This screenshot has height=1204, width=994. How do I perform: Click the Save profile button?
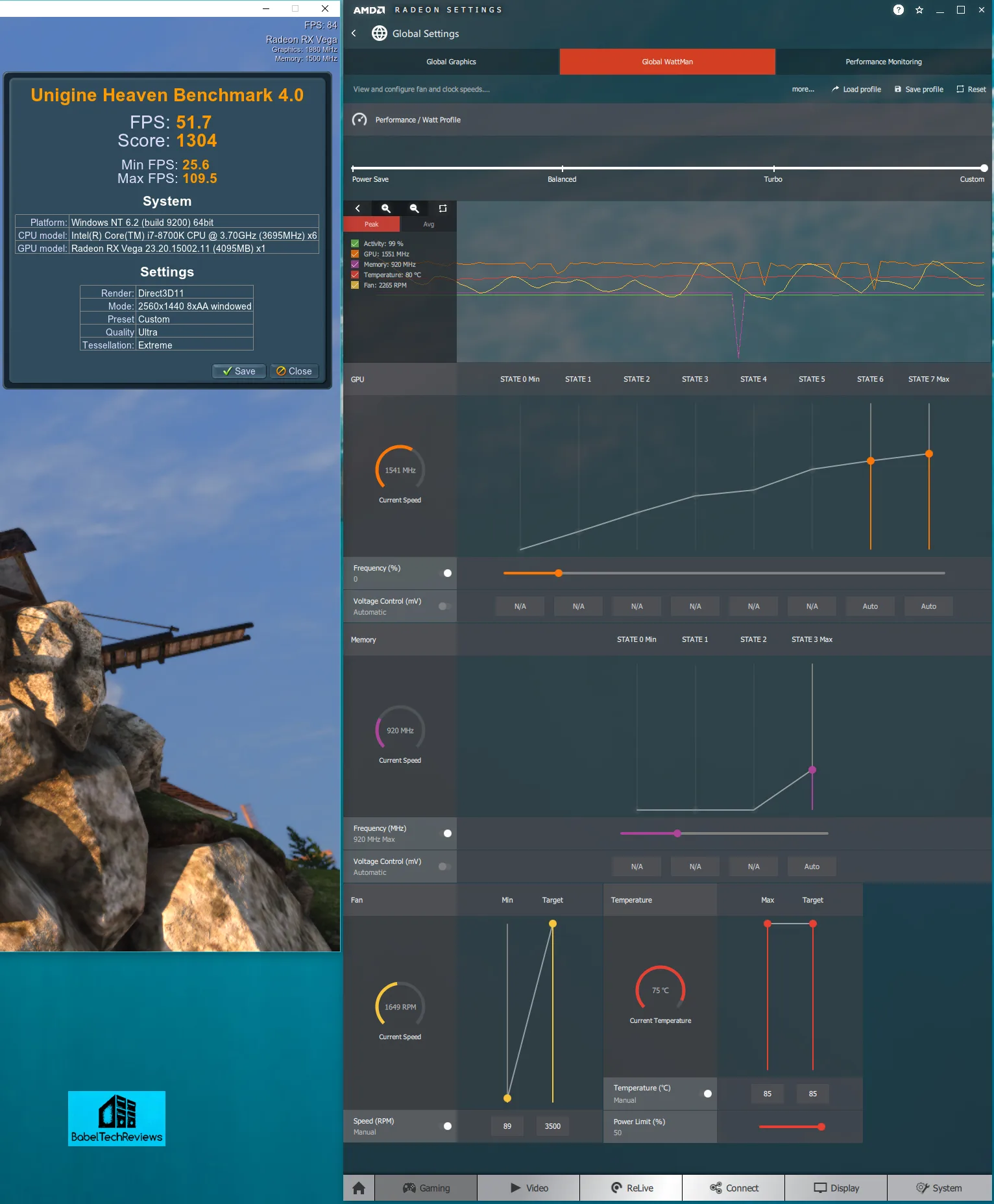tap(919, 89)
